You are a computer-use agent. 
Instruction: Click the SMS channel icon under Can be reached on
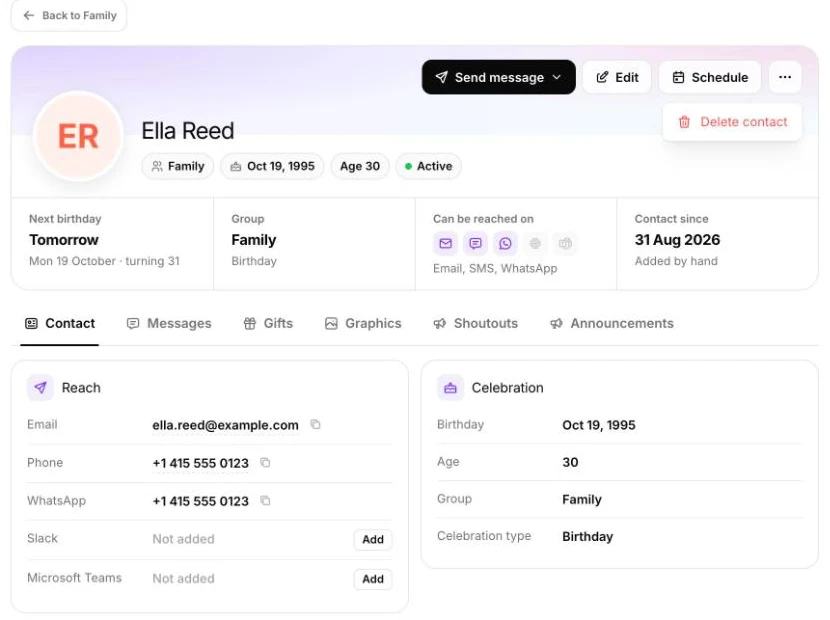[x=475, y=243]
